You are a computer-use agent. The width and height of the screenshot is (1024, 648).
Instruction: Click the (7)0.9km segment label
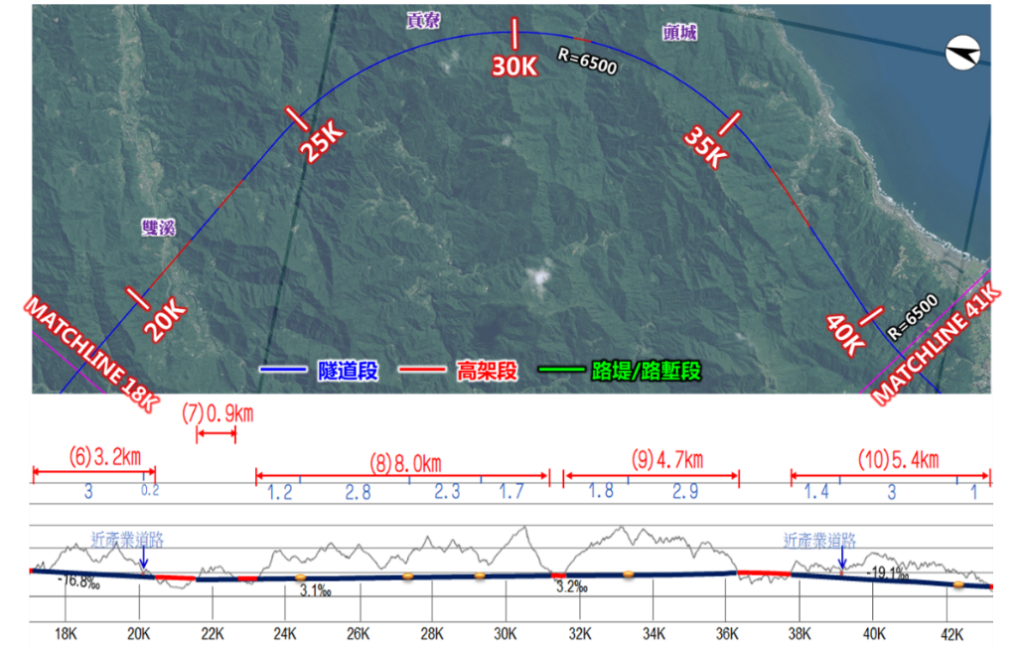(219, 412)
